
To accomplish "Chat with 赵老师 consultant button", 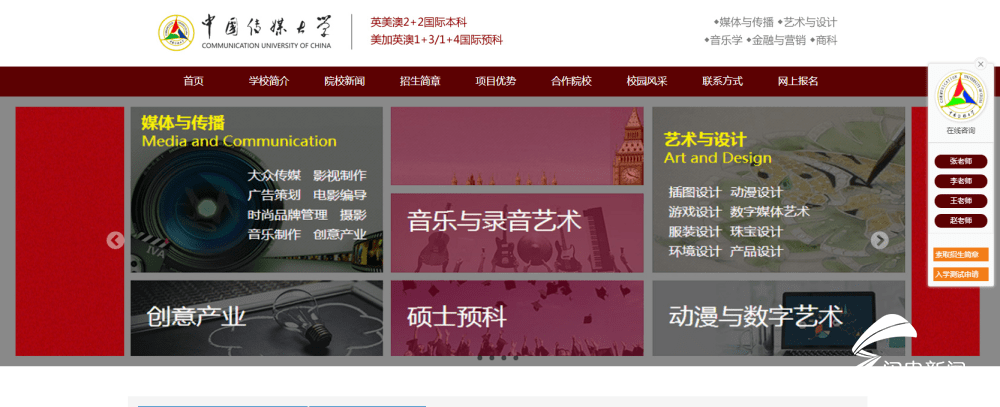I will [960, 221].
